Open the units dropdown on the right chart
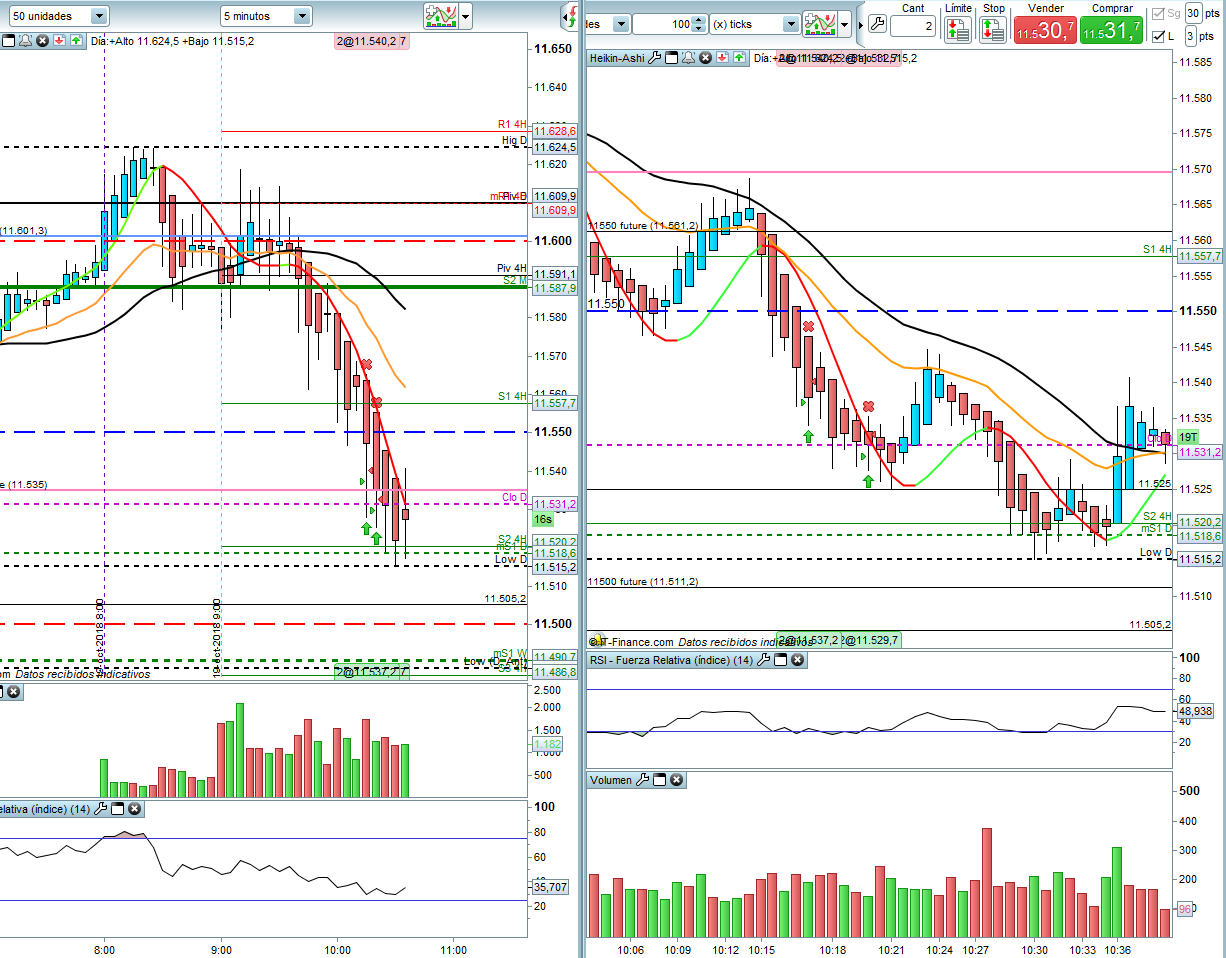Viewport: 1226px width, 958px height. tap(620, 23)
